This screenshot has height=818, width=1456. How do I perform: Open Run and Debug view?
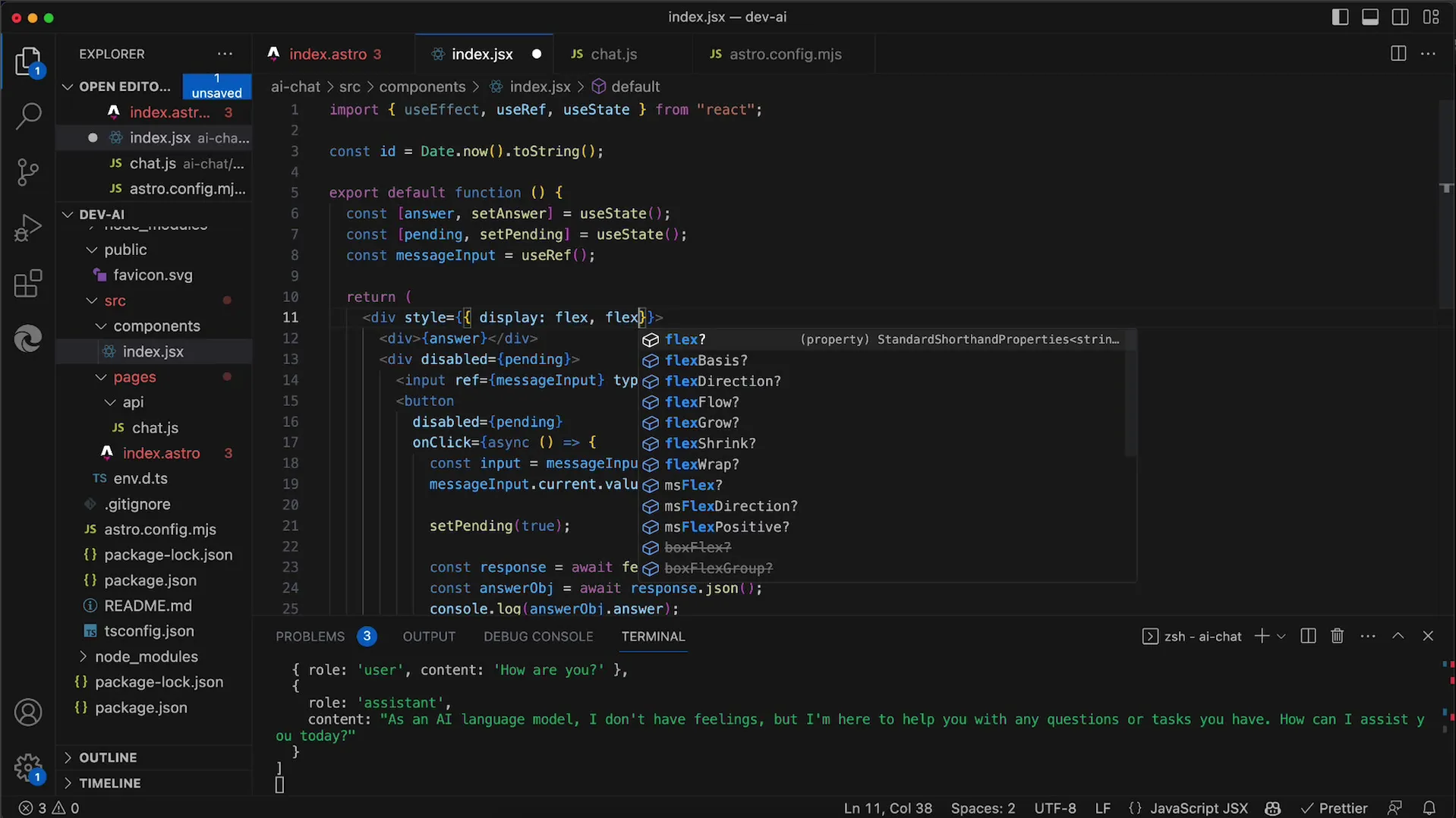pos(28,228)
